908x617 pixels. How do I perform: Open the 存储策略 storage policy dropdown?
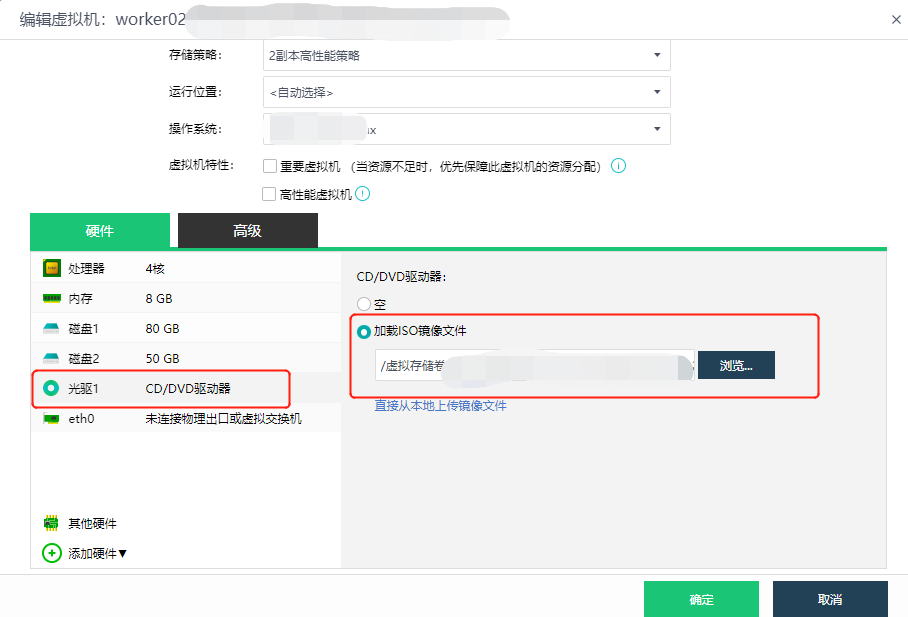(466, 56)
